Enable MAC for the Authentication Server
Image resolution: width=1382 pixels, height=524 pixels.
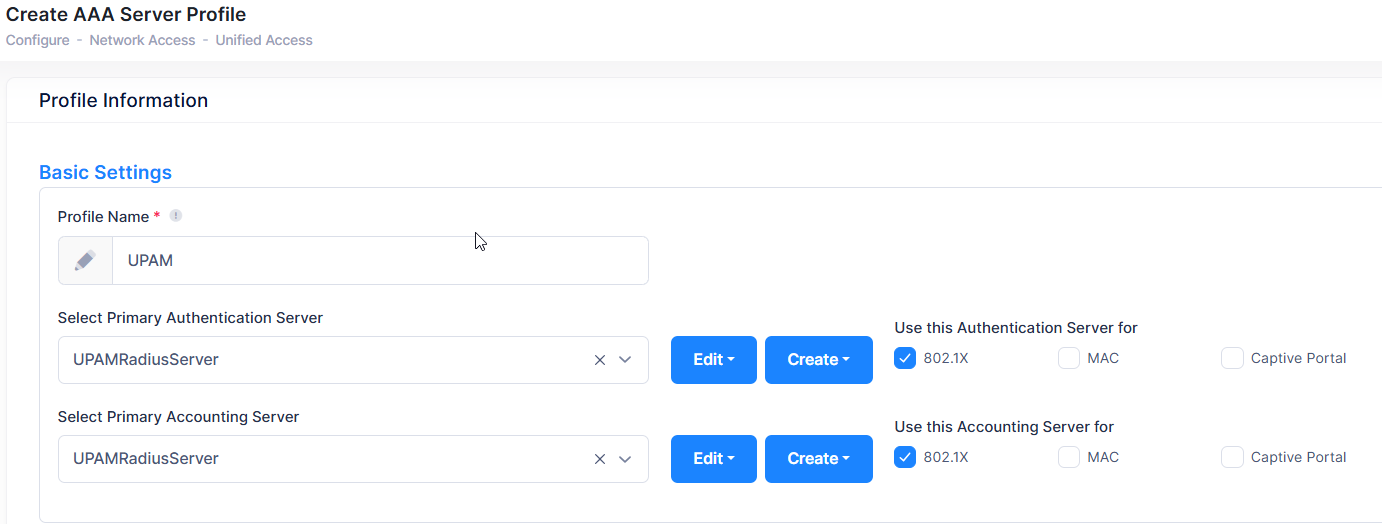click(1069, 358)
